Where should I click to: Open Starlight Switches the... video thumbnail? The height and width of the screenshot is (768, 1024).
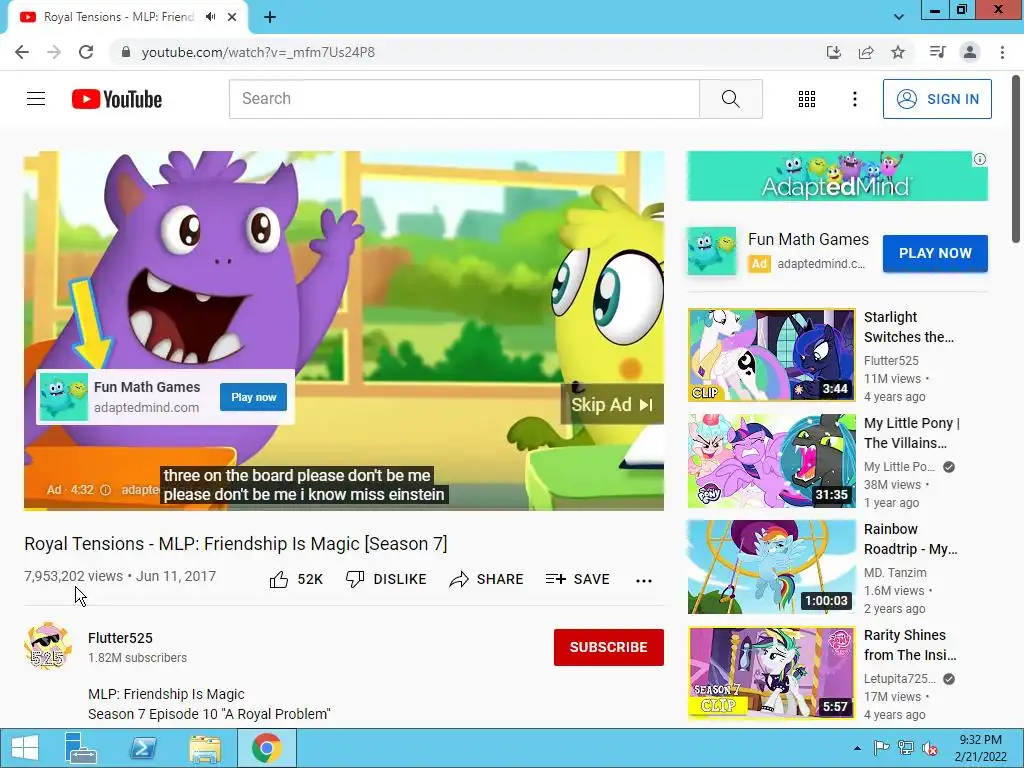click(771, 355)
